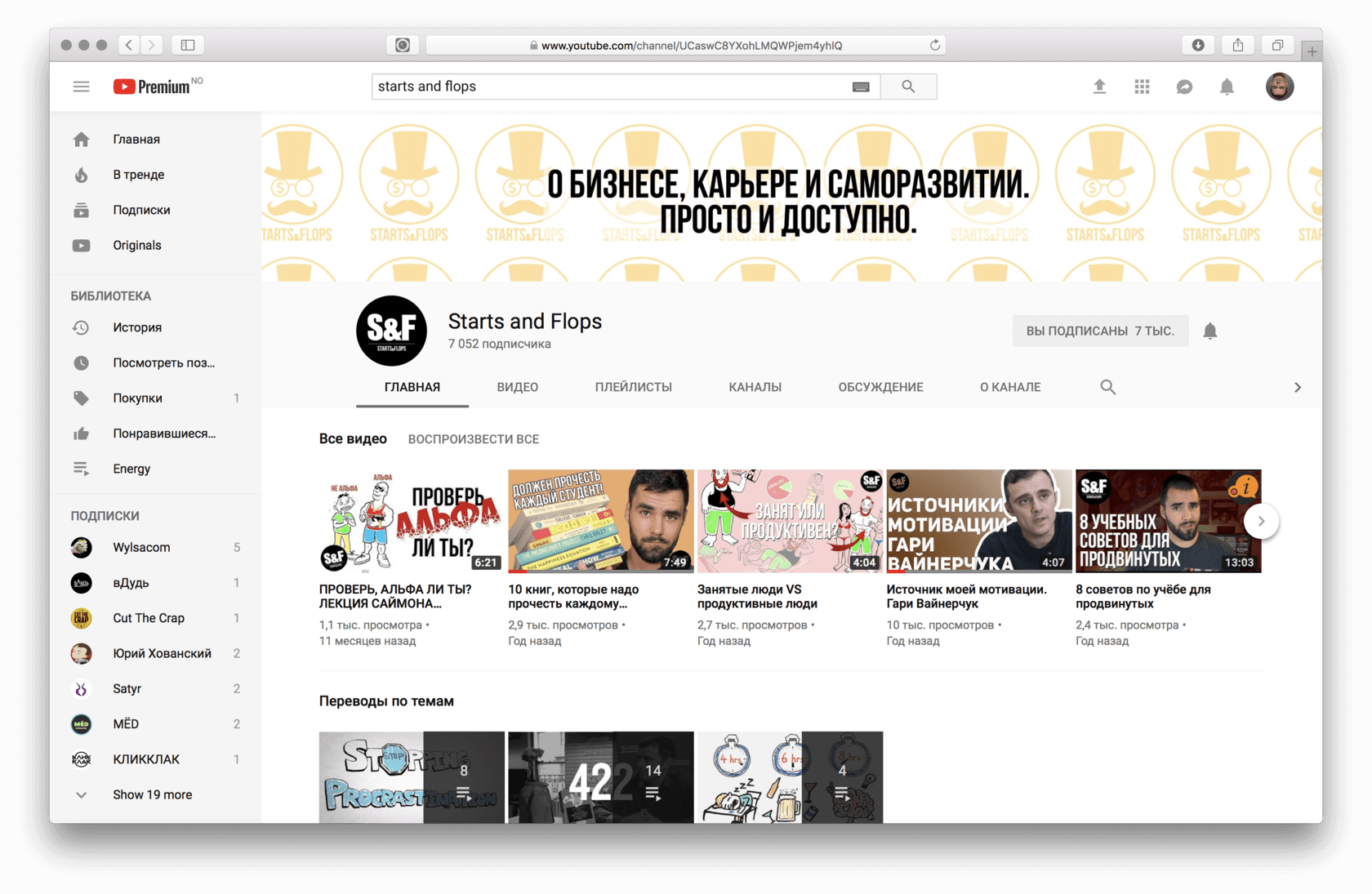Open the watch later list

coord(155,362)
